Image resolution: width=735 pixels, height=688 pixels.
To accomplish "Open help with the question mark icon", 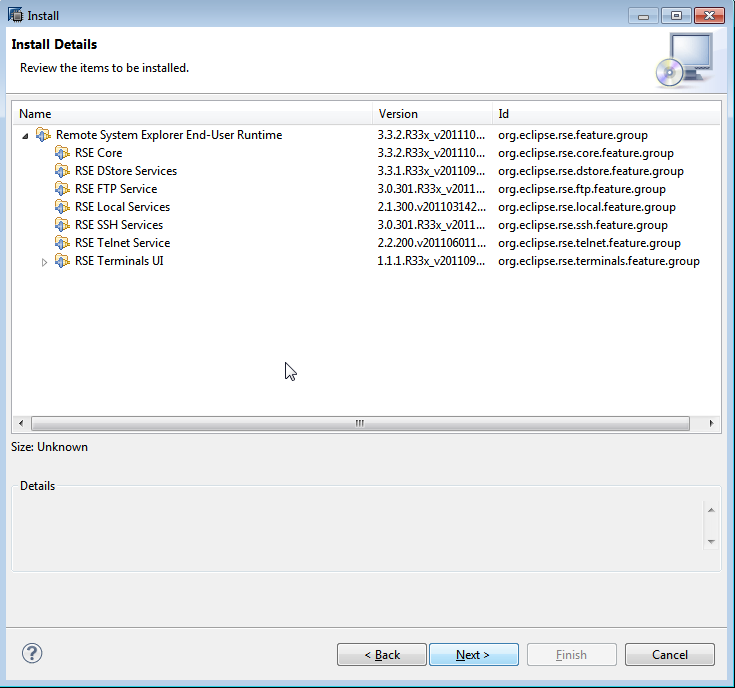I will 32,653.
